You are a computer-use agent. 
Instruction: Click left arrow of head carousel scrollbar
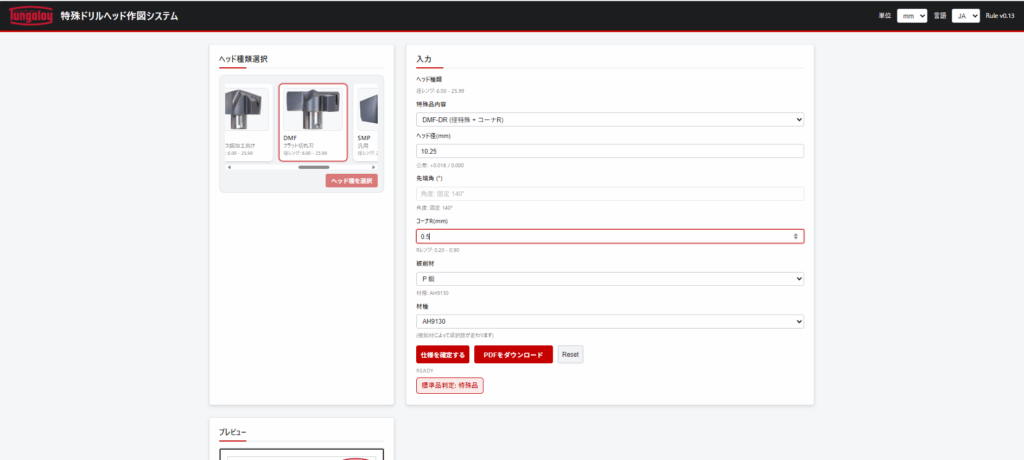coord(230,167)
